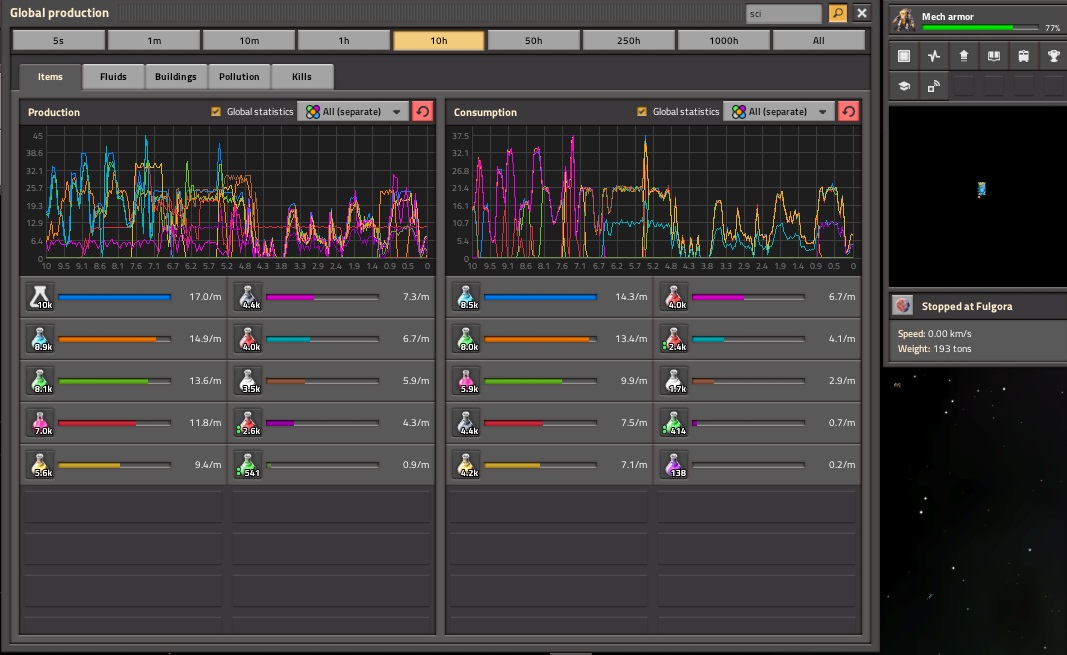The image size is (1067, 655).
Task: Open the Consumption All (separate) dropdown
Action: (x=779, y=112)
